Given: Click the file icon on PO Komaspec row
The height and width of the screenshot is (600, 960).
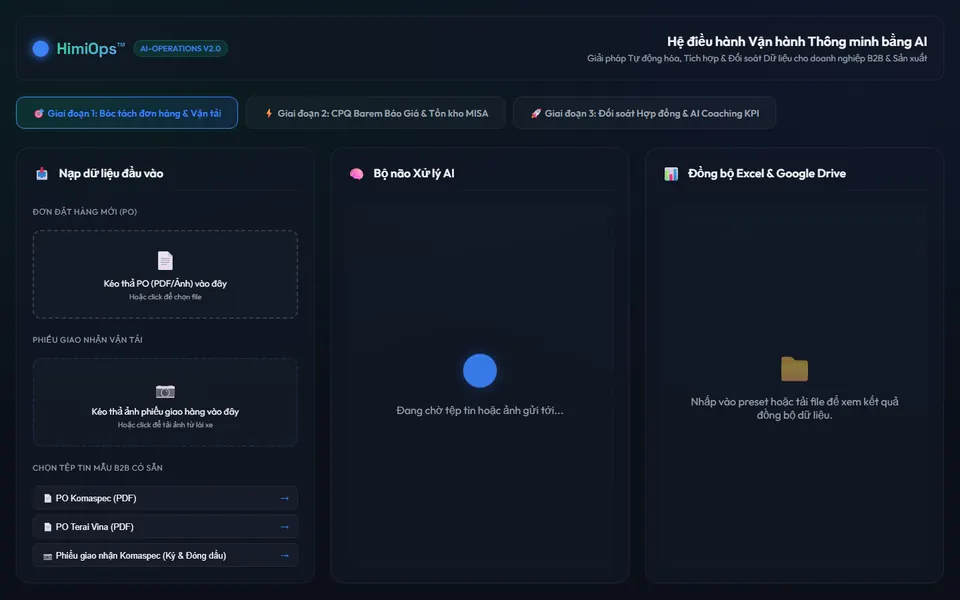Looking at the screenshot, I should pyautogui.click(x=48, y=498).
